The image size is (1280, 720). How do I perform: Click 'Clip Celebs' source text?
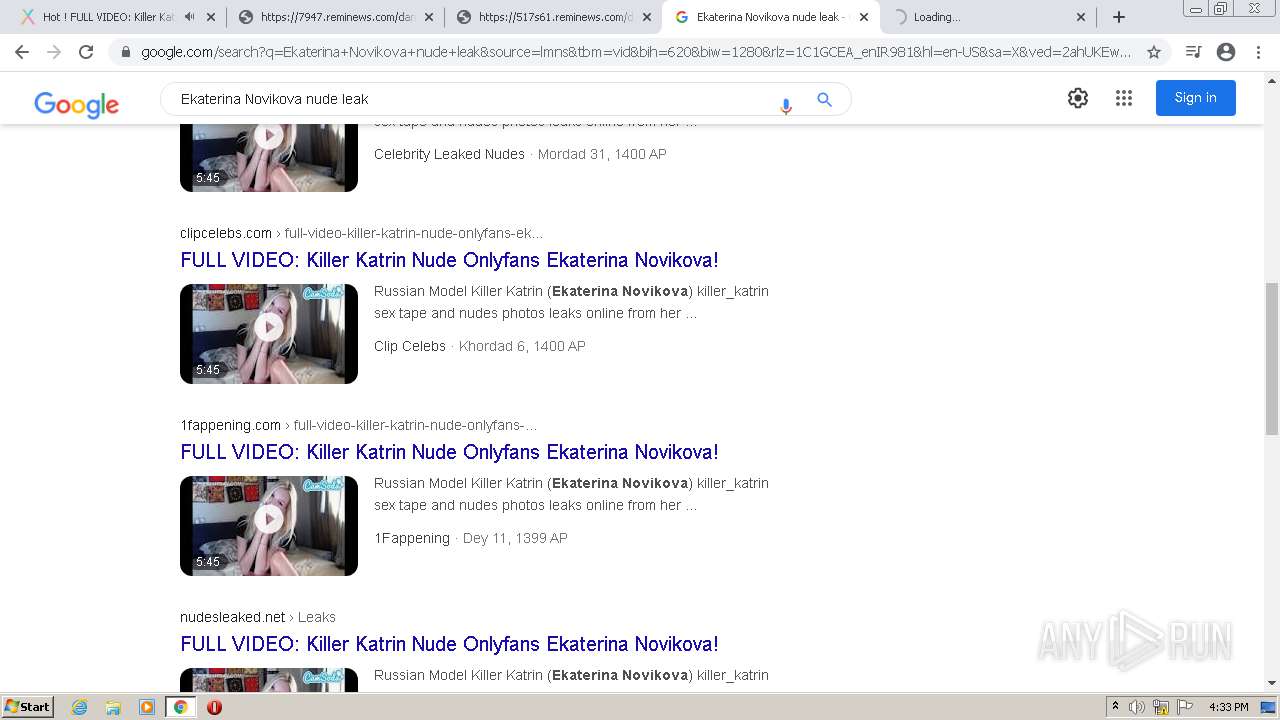410,346
